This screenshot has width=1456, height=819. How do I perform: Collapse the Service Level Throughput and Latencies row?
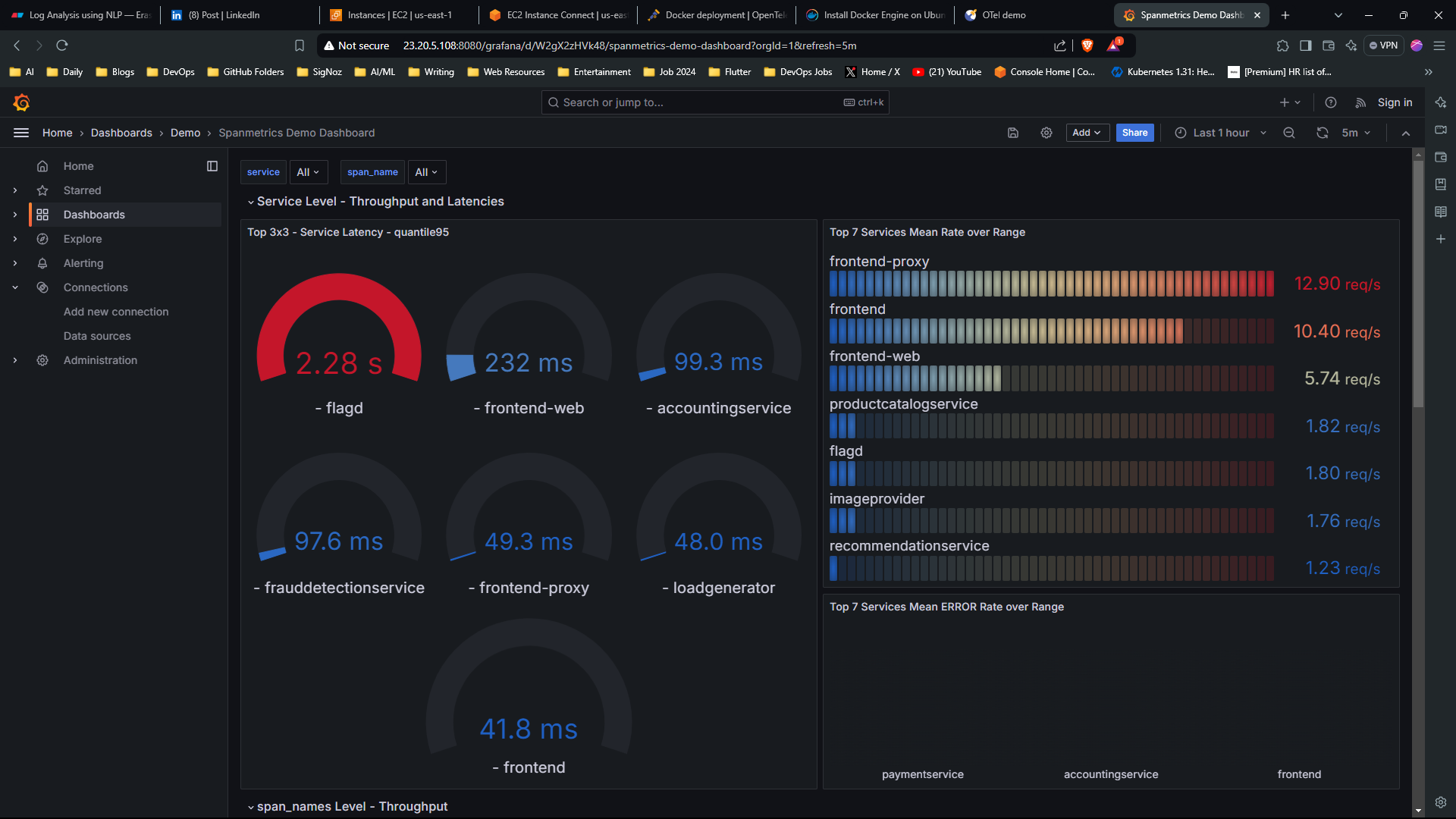pyautogui.click(x=376, y=201)
